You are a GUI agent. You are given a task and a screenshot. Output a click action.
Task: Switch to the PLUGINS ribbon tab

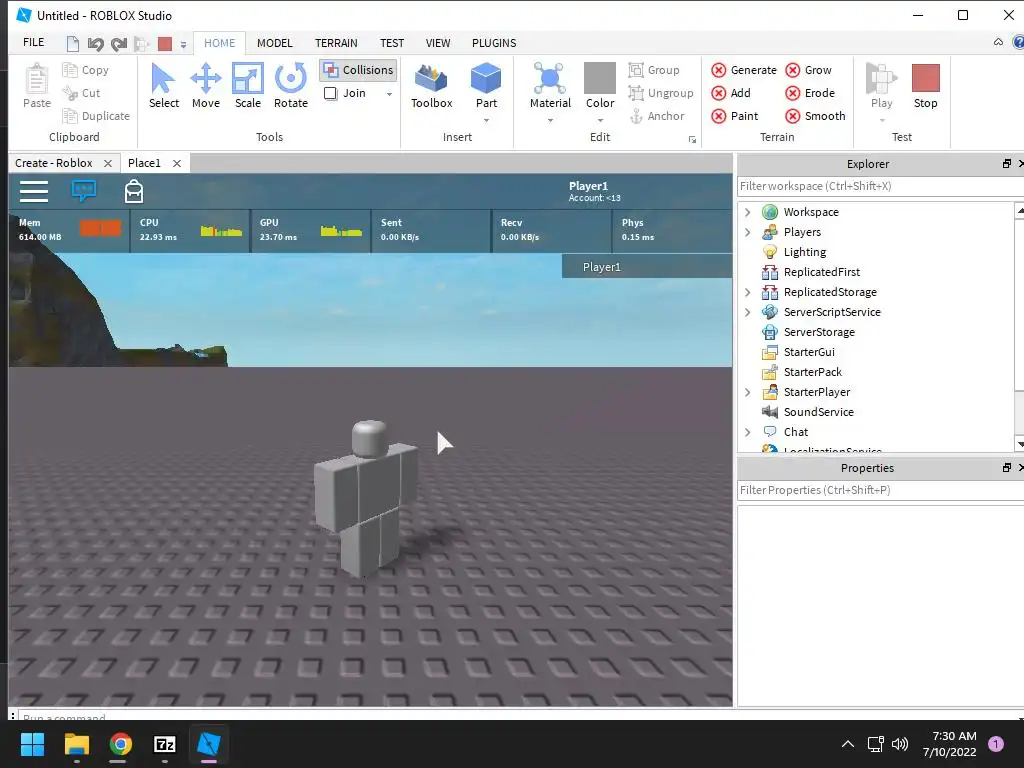coord(494,43)
